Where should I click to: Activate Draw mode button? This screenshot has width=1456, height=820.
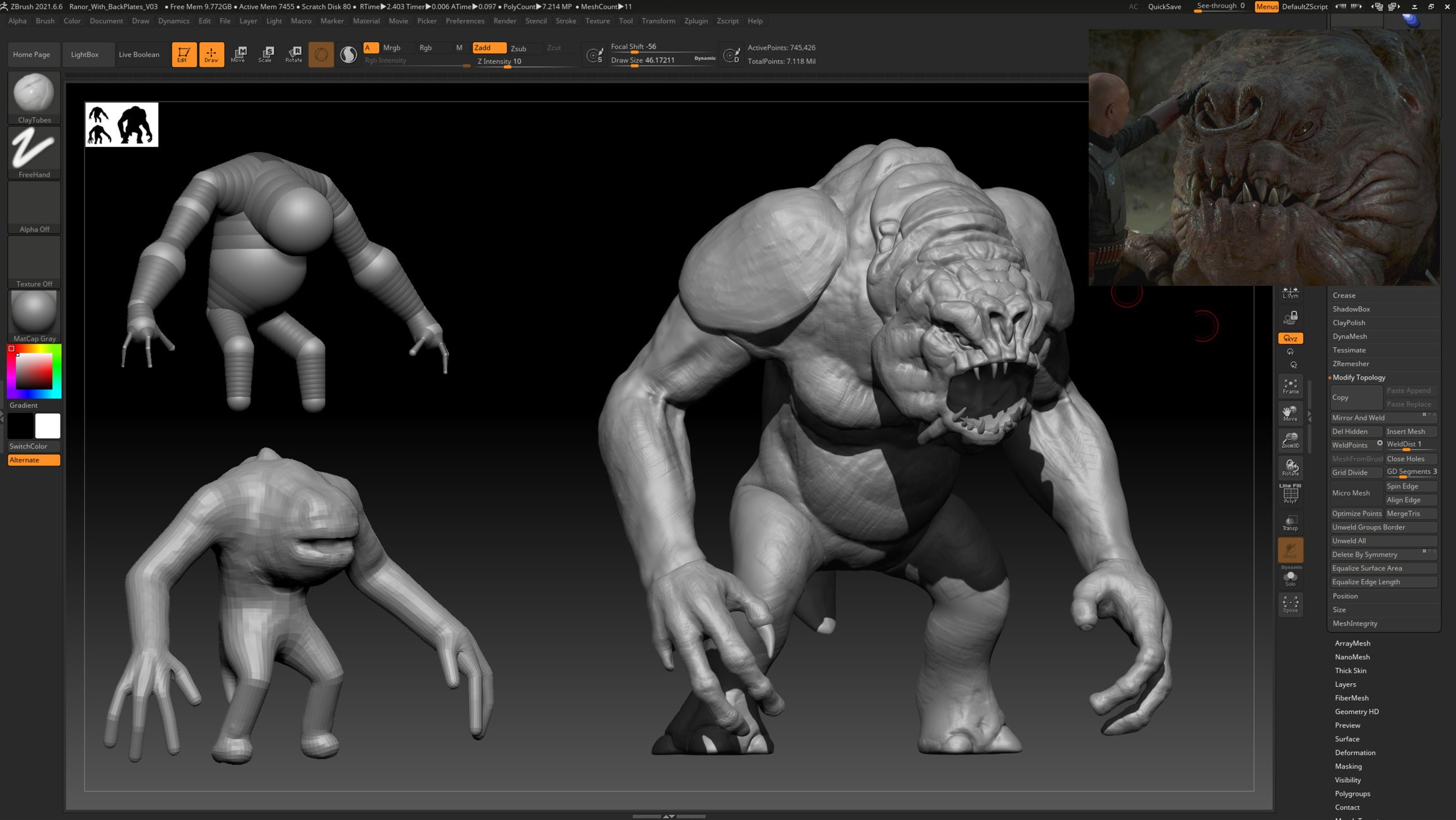click(211, 54)
